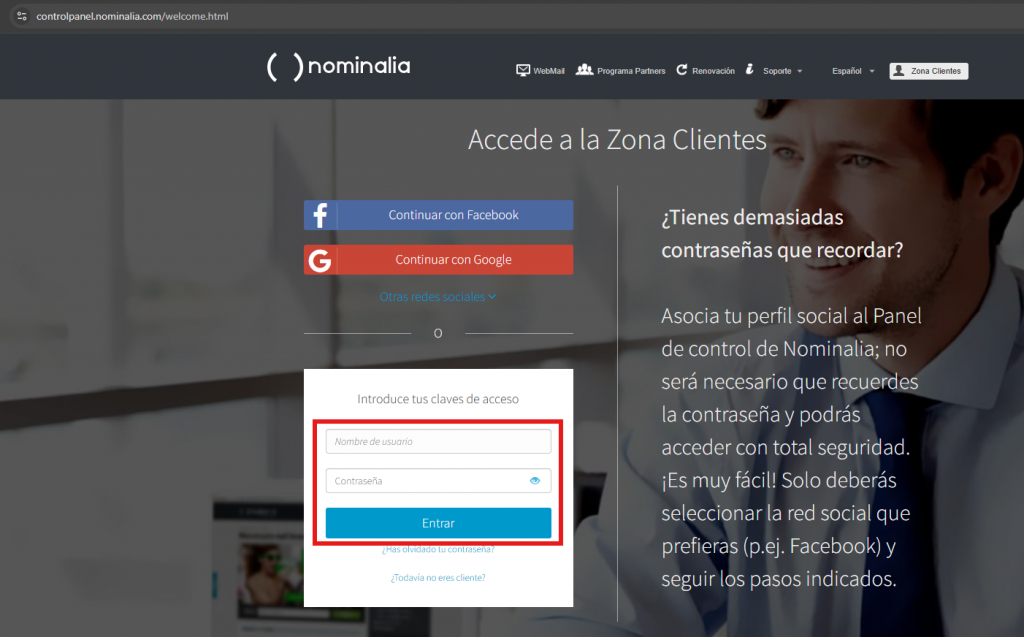Open the Español language dropdown
This screenshot has height=637, width=1024.
pyautogui.click(x=853, y=71)
